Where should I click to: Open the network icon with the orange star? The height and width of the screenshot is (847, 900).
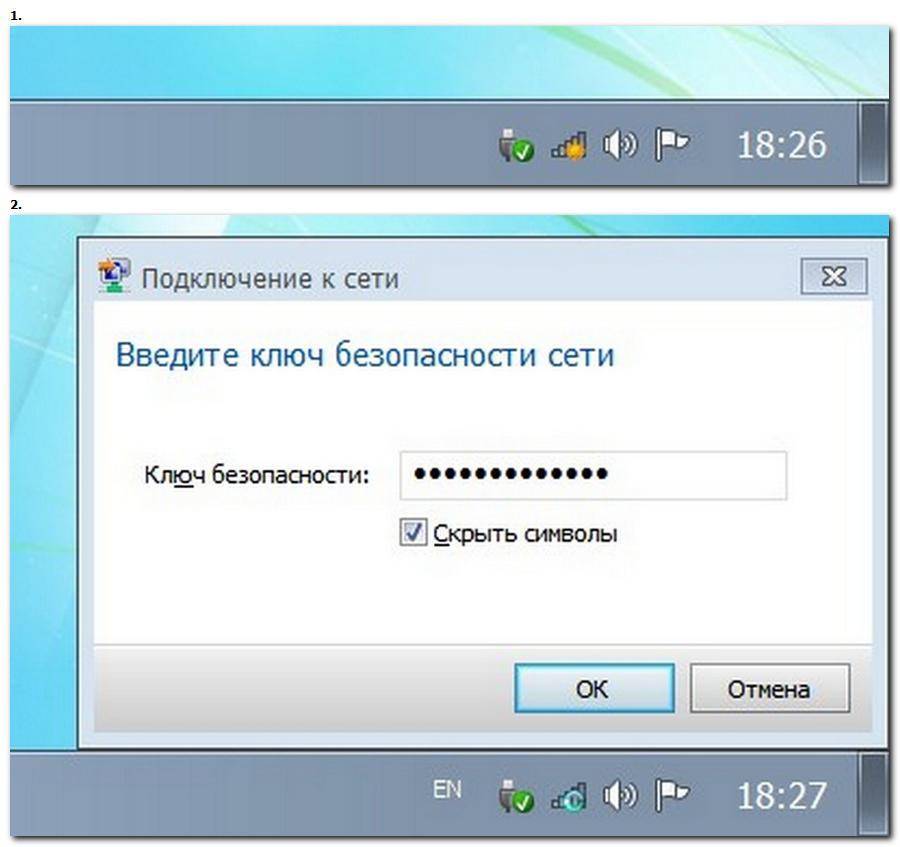pyautogui.click(x=569, y=146)
